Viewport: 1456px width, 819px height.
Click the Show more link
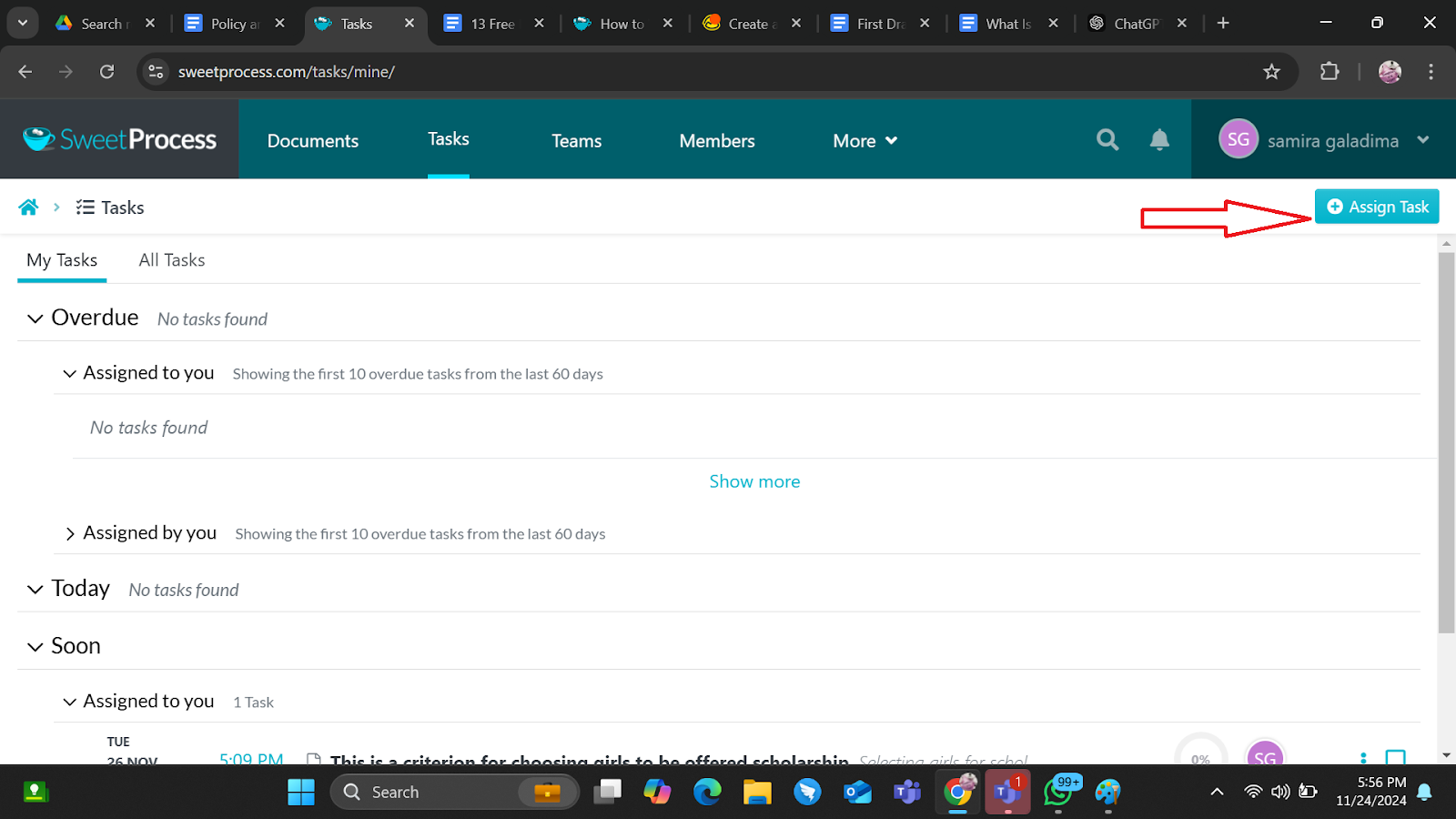click(754, 481)
